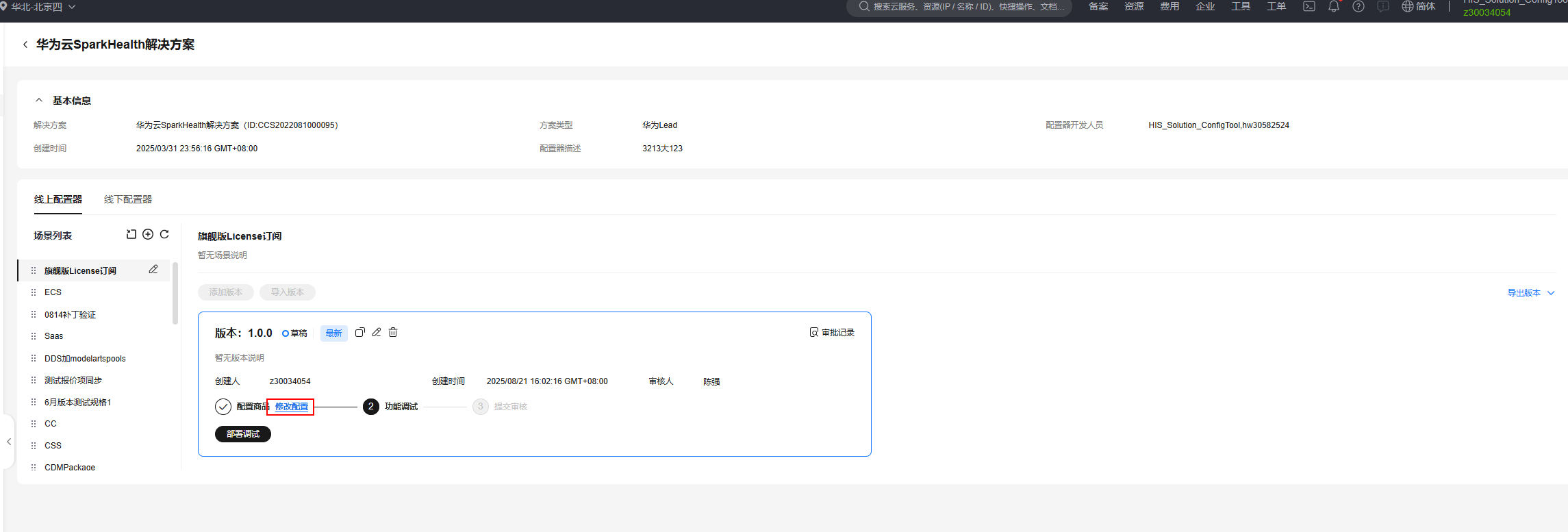Select the ECS scene
Viewport: 1568px width, 532px height.
[53, 292]
